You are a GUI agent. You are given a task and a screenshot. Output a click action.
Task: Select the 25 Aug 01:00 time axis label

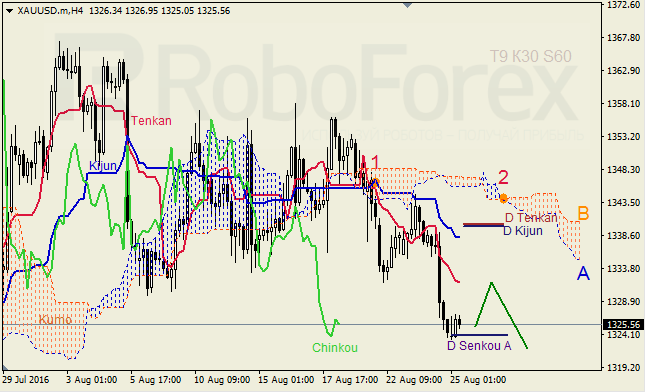click(x=478, y=379)
